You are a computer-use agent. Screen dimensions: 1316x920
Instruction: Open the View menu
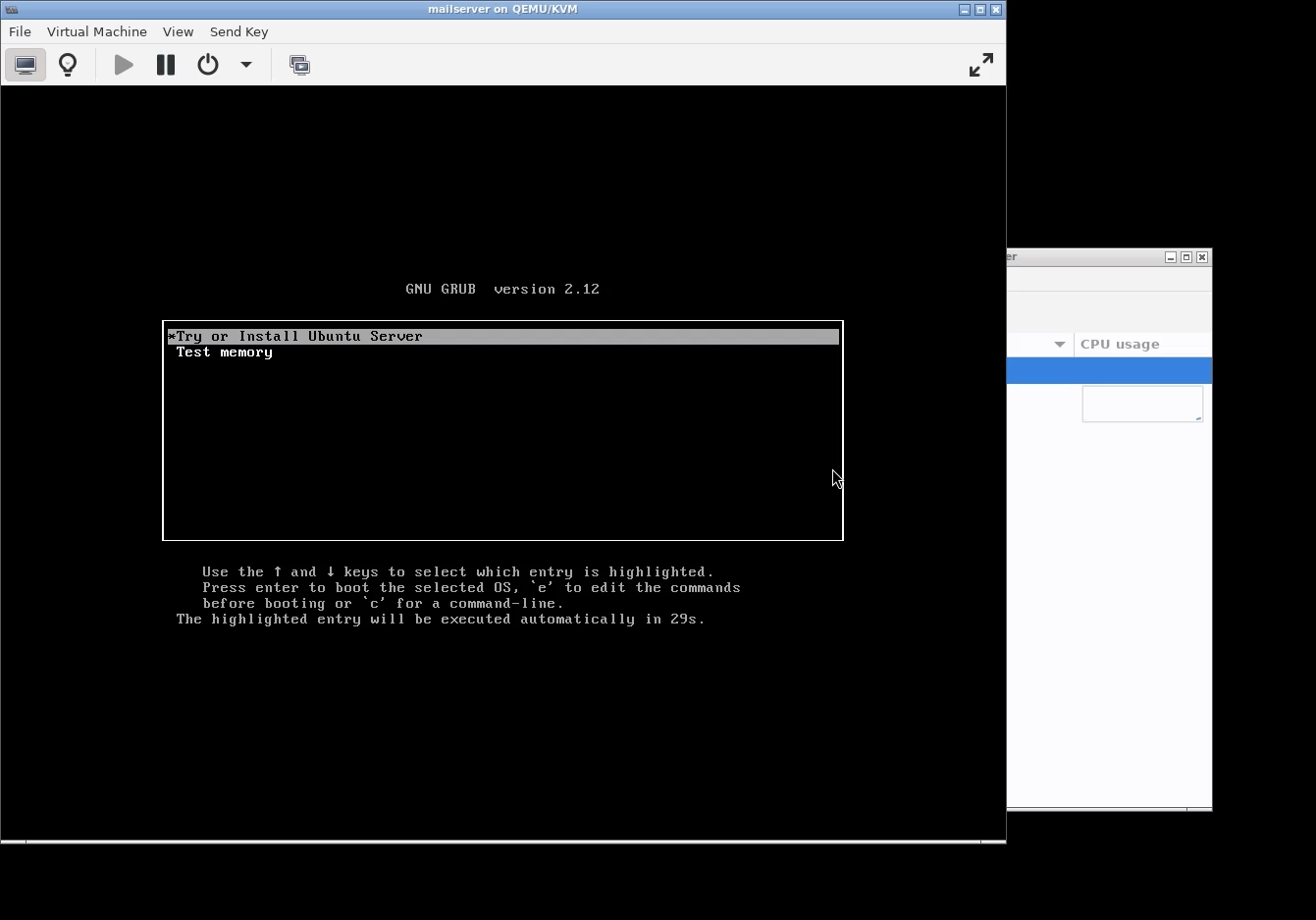click(x=178, y=31)
